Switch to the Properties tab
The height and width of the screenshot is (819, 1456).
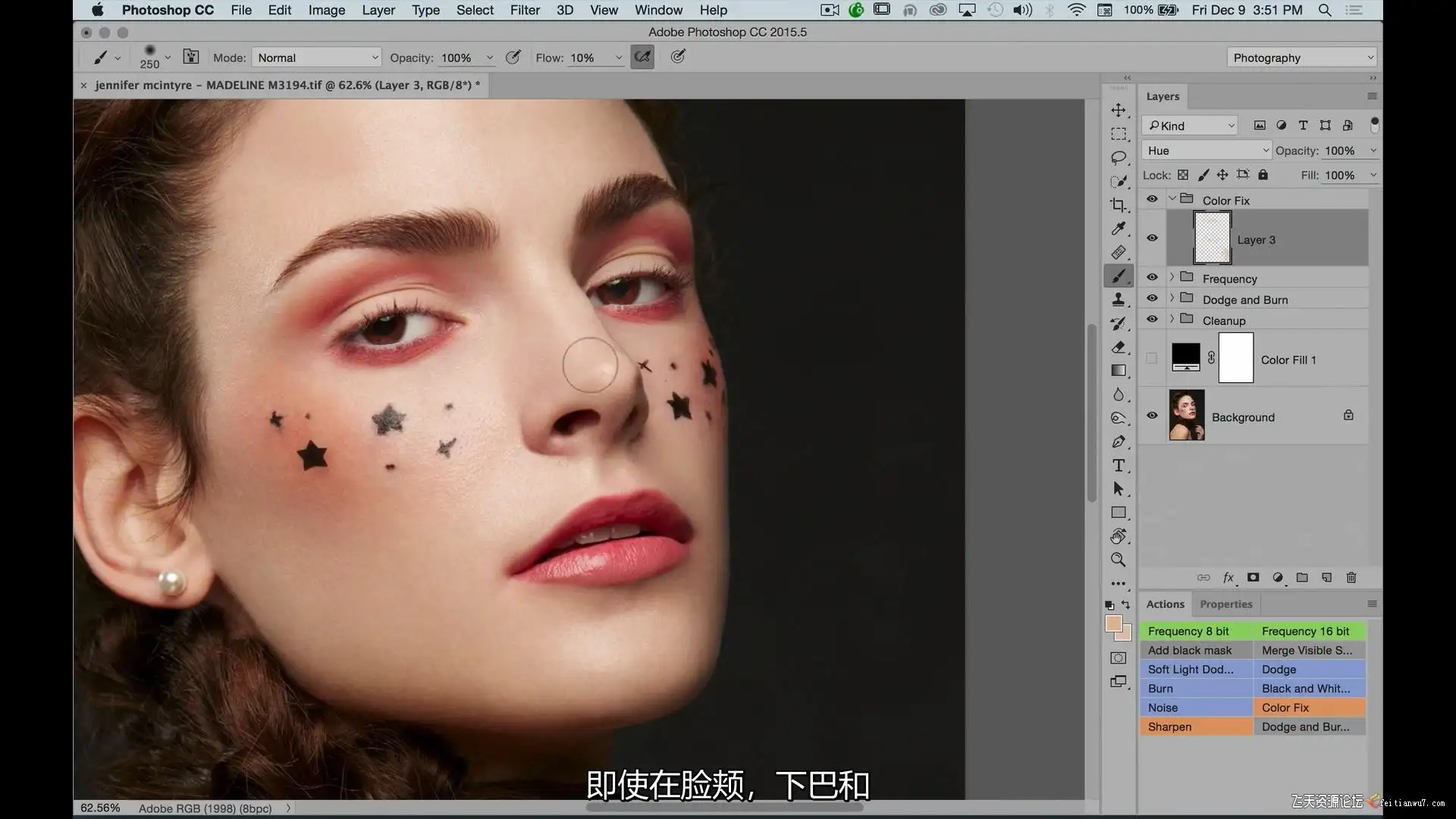tap(1225, 604)
